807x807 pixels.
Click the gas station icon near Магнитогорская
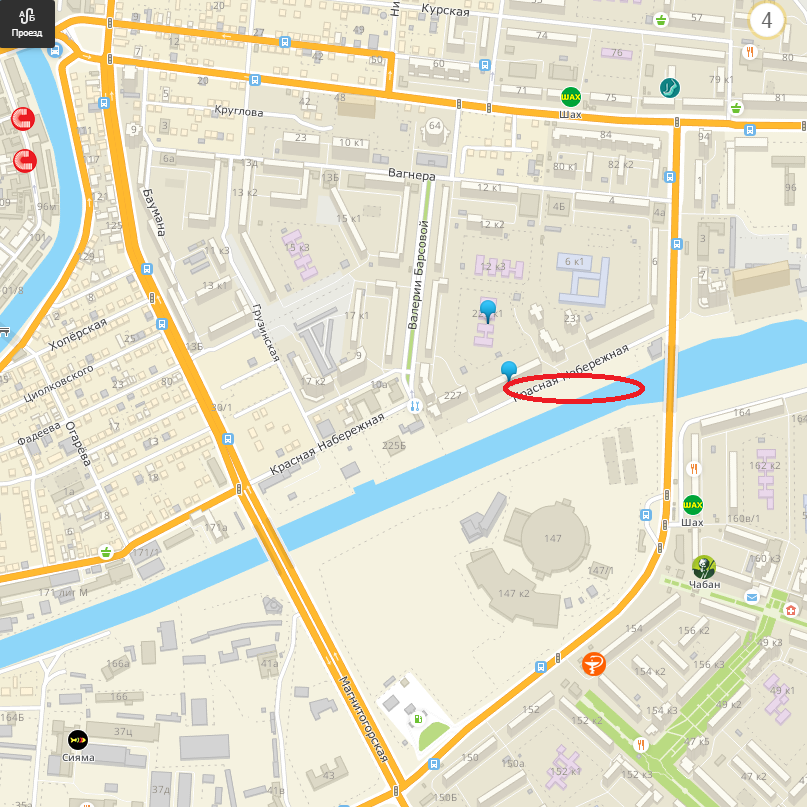click(418, 719)
